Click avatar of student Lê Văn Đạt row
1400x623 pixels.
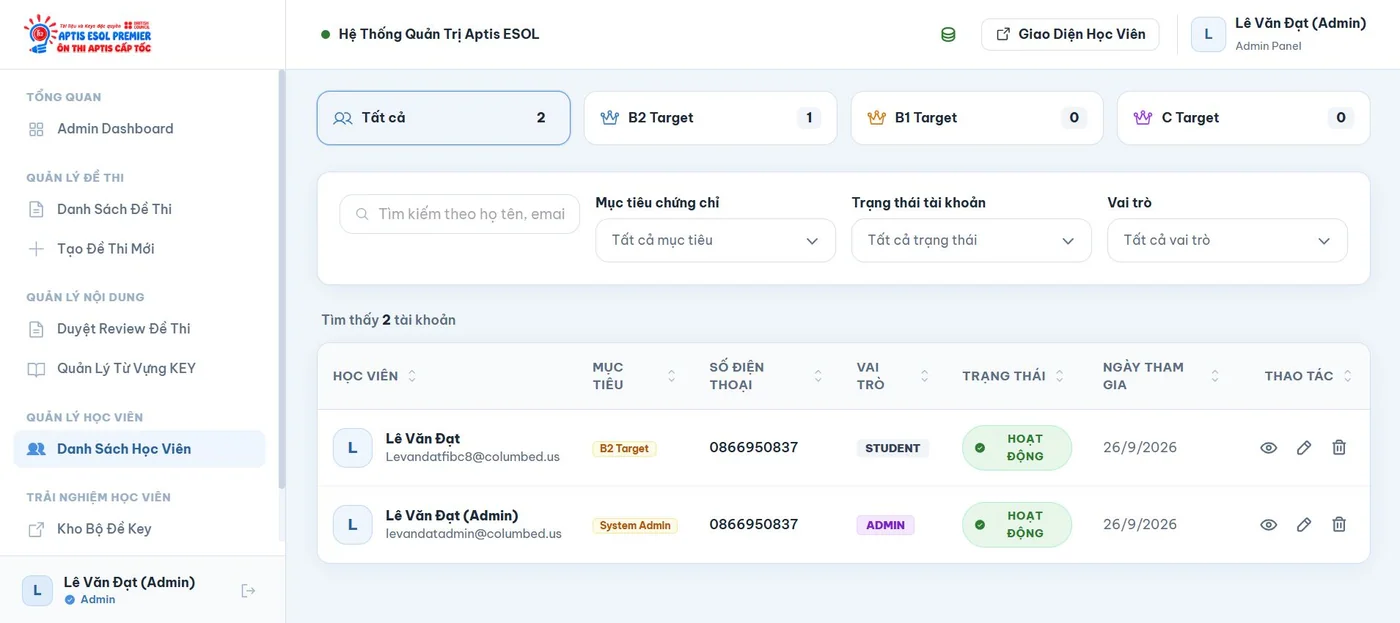(x=352, y=448)
